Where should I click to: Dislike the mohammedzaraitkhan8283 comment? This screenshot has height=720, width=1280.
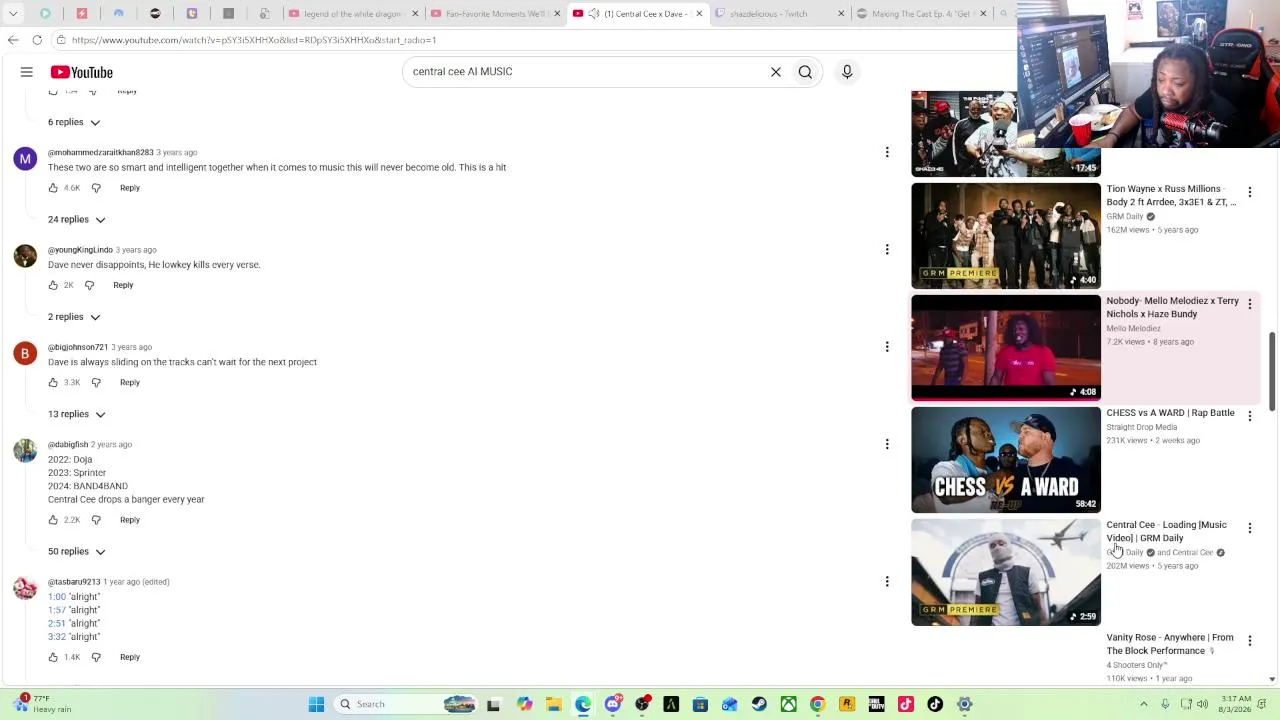pos(96,188)
